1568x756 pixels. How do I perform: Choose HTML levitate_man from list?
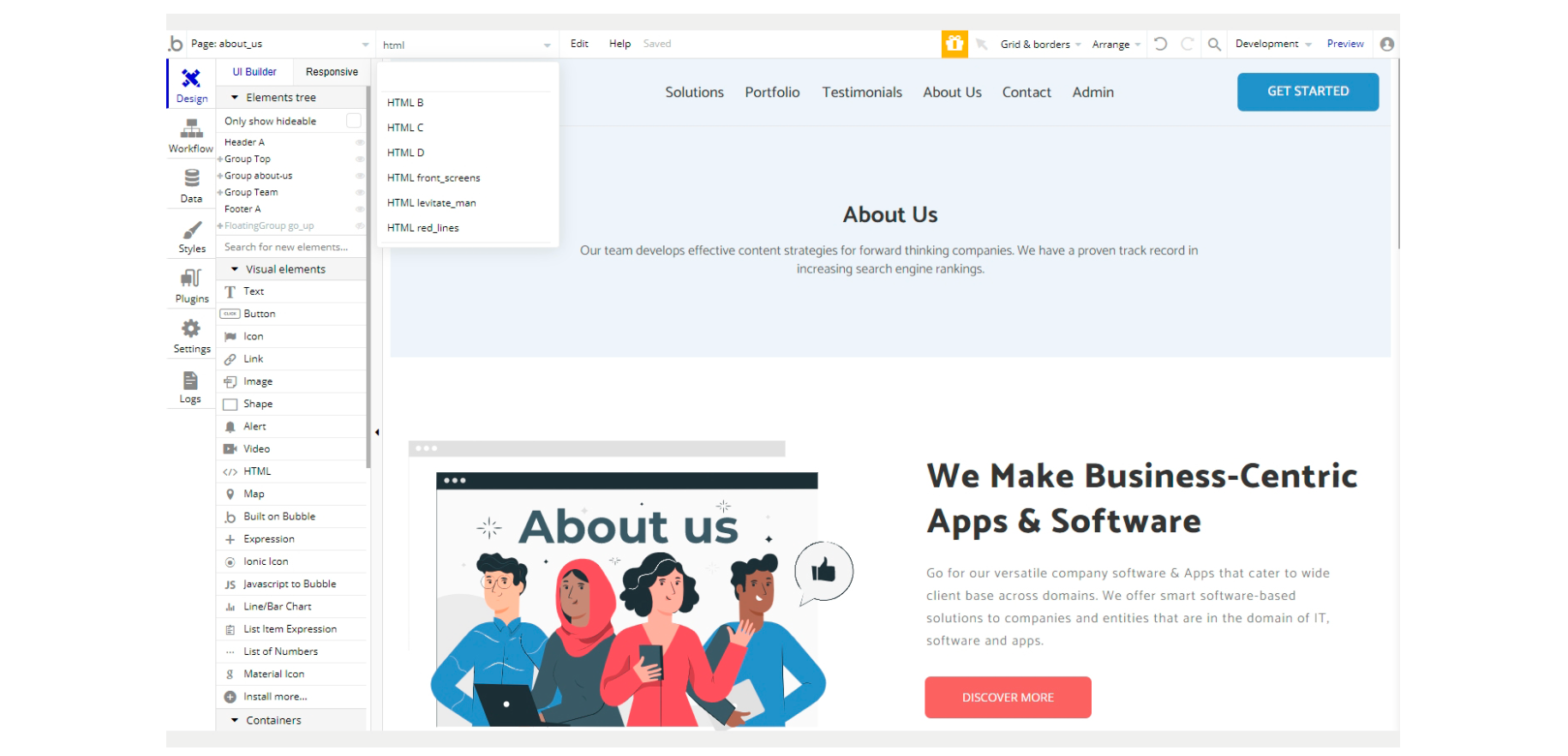point(468,203)
